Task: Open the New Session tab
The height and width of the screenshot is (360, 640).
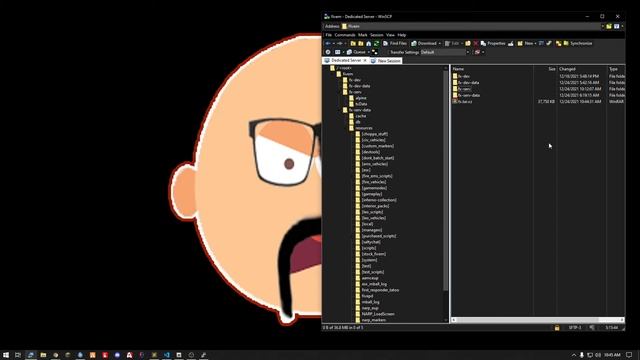Action: 386,60
